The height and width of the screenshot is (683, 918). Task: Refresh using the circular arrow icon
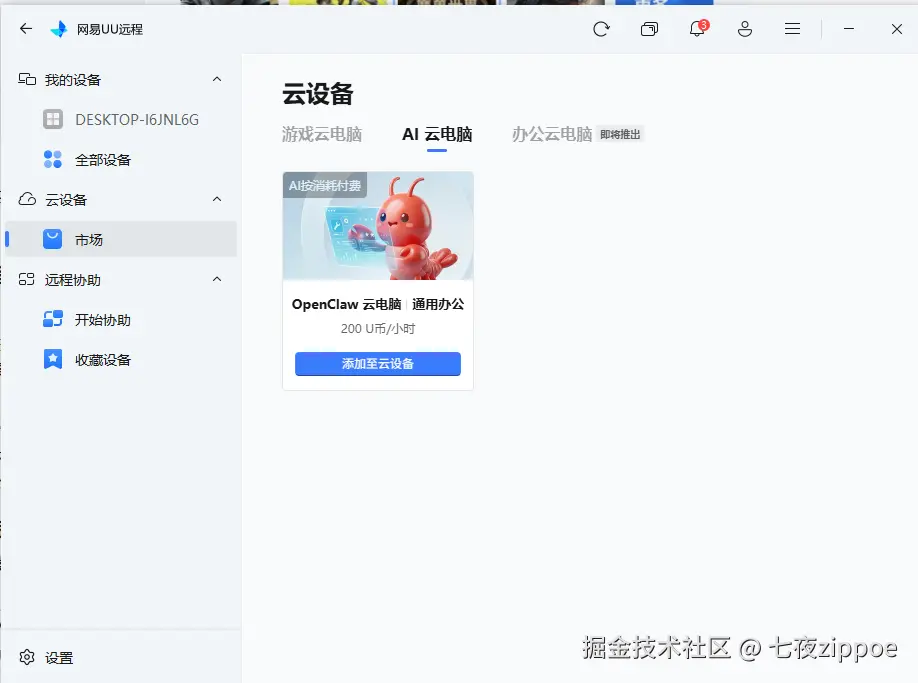tap(601, 29)
